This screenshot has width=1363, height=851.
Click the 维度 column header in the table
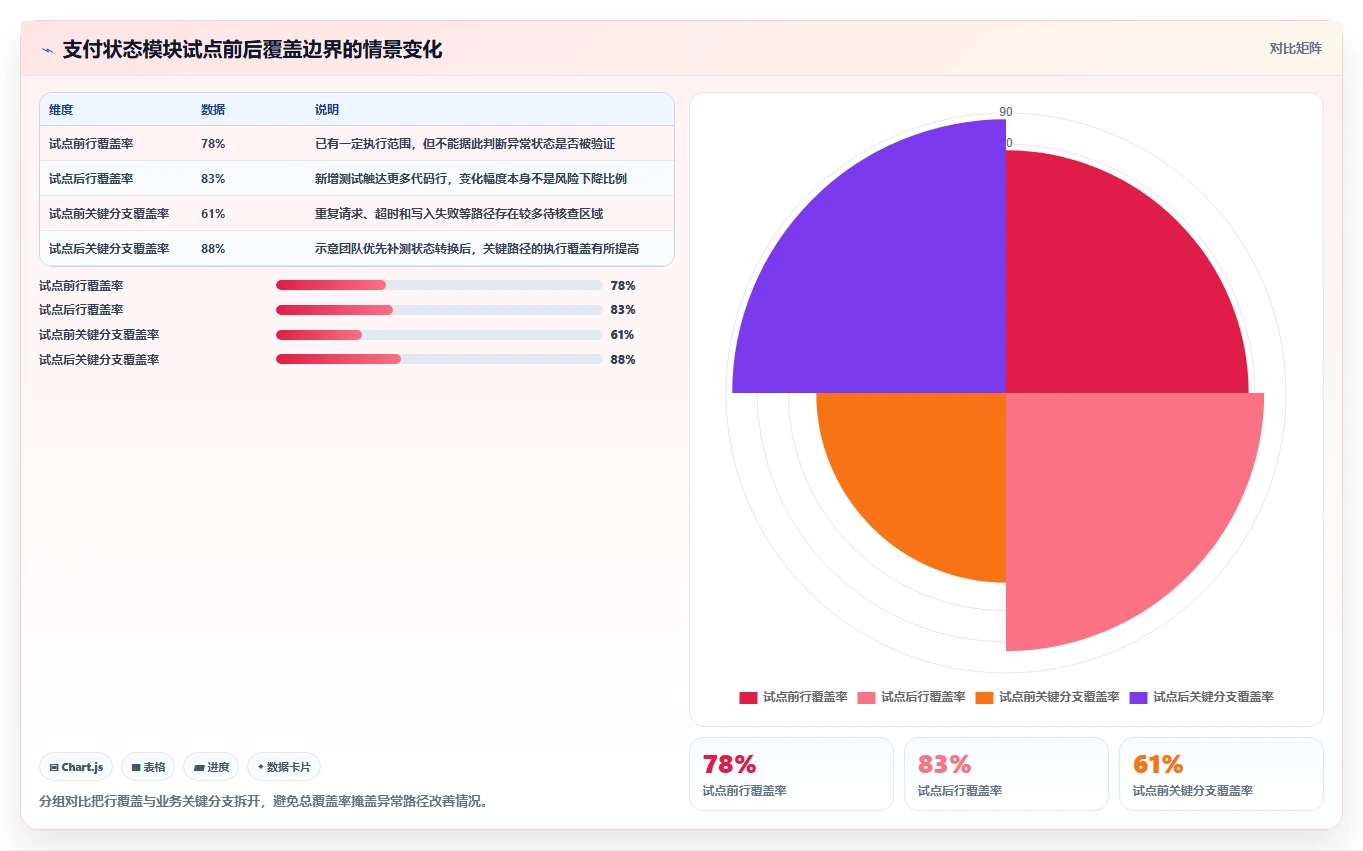point(61,110)
